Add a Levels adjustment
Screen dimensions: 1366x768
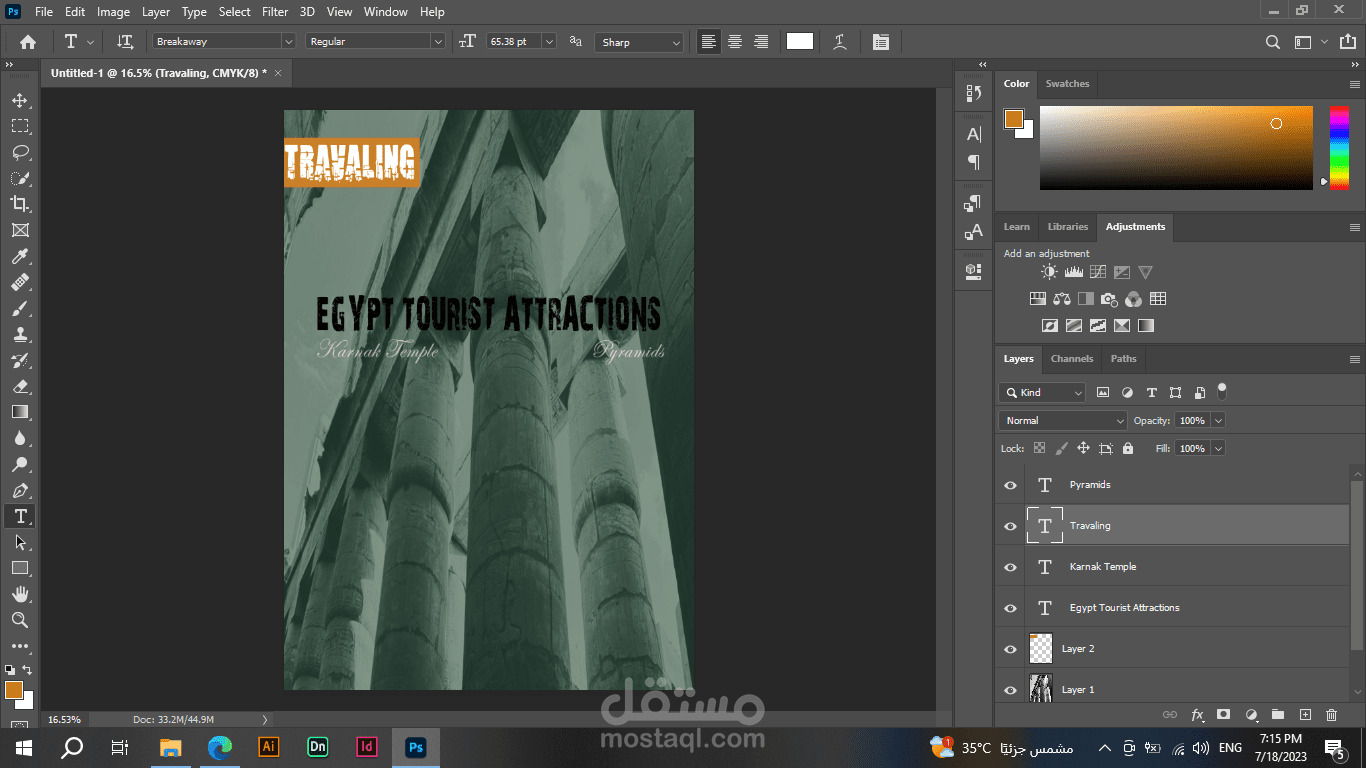click(1073, 272)
